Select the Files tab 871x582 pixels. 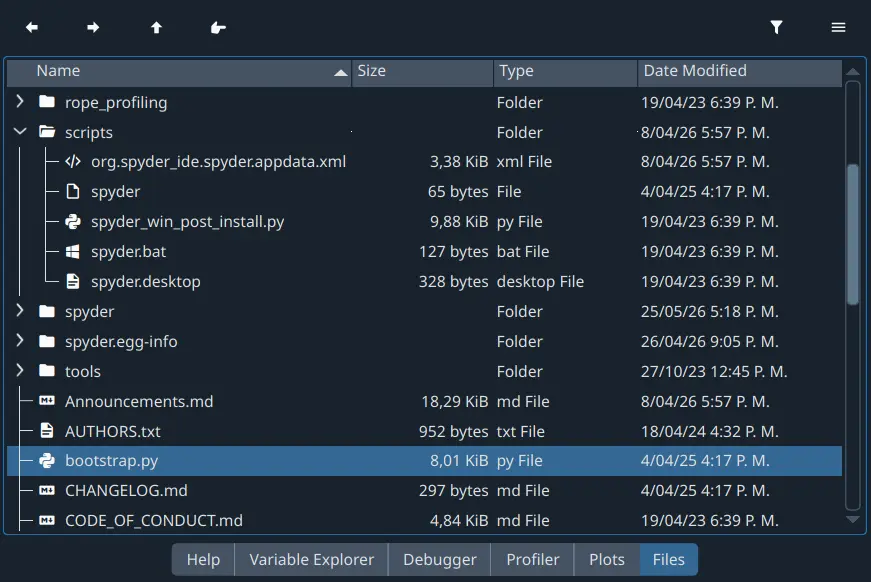coord(669,559)
